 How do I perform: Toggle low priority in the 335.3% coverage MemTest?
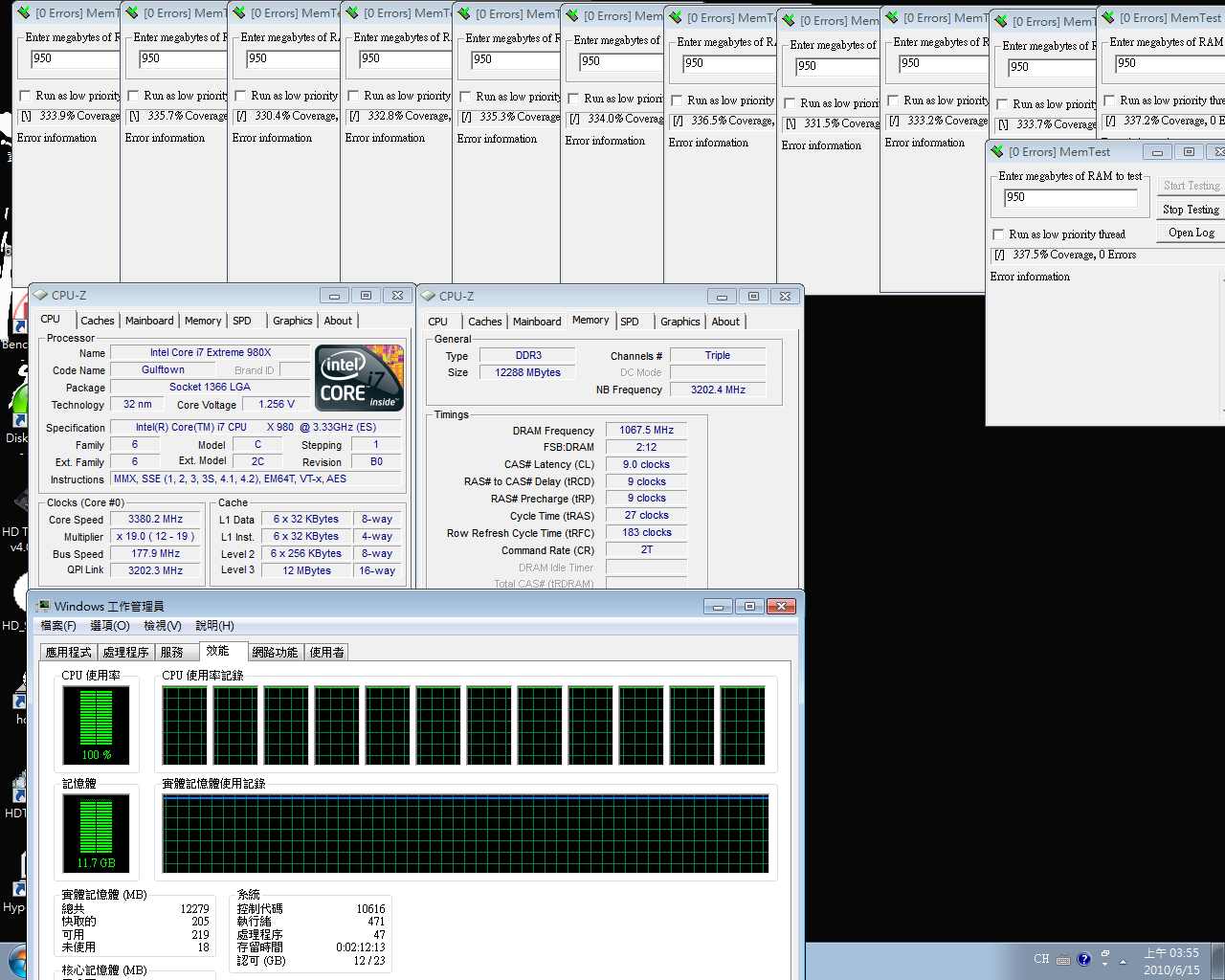[465, 97]
